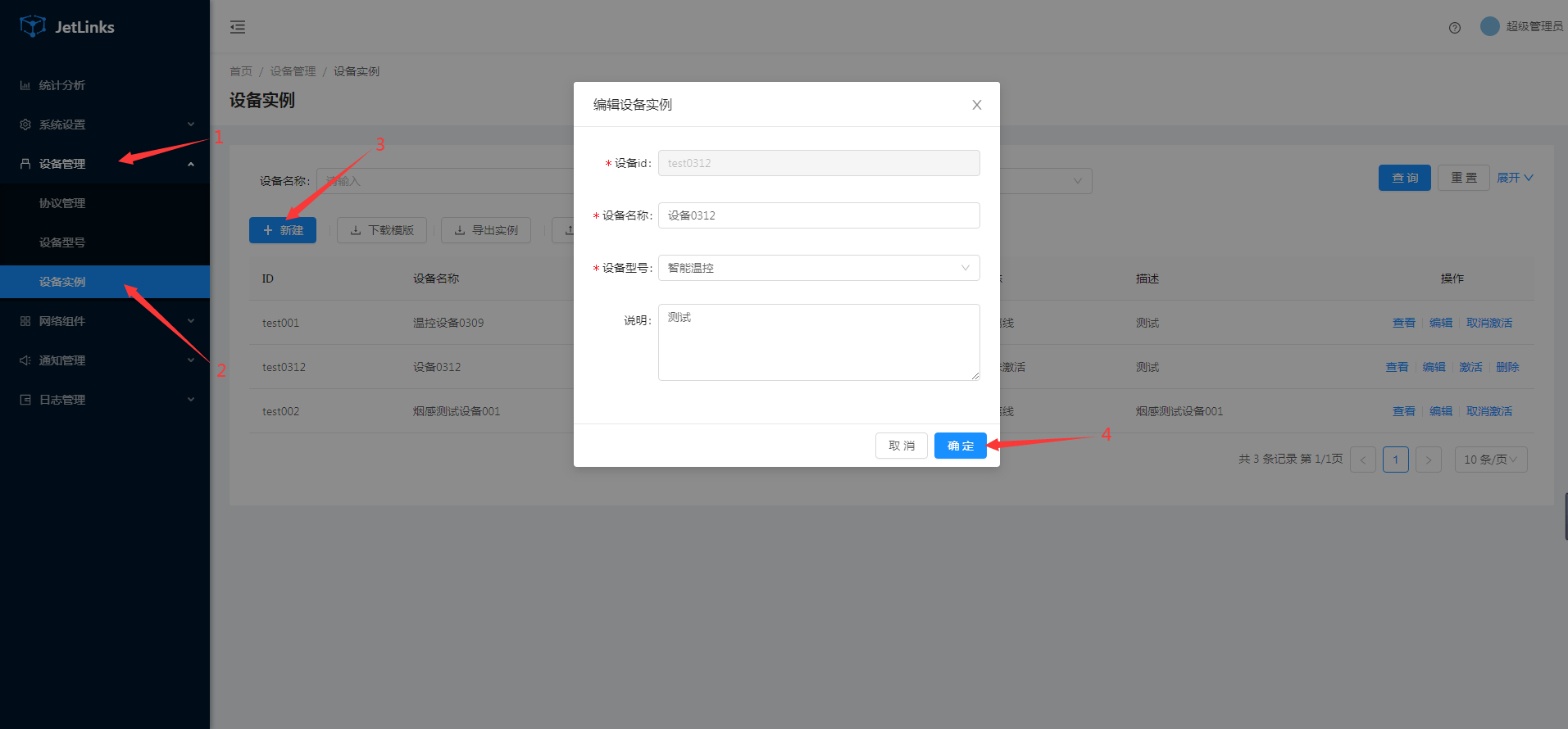Expand the 系统设置 sidebar menu
The height and width of the screenshot is (729, 1568).
pyautogui.click(x=105, y=125)
